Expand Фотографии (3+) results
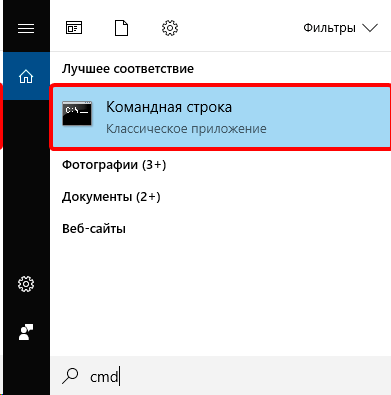391x395 pixels. pyautogui.click(x=114, y=165)
